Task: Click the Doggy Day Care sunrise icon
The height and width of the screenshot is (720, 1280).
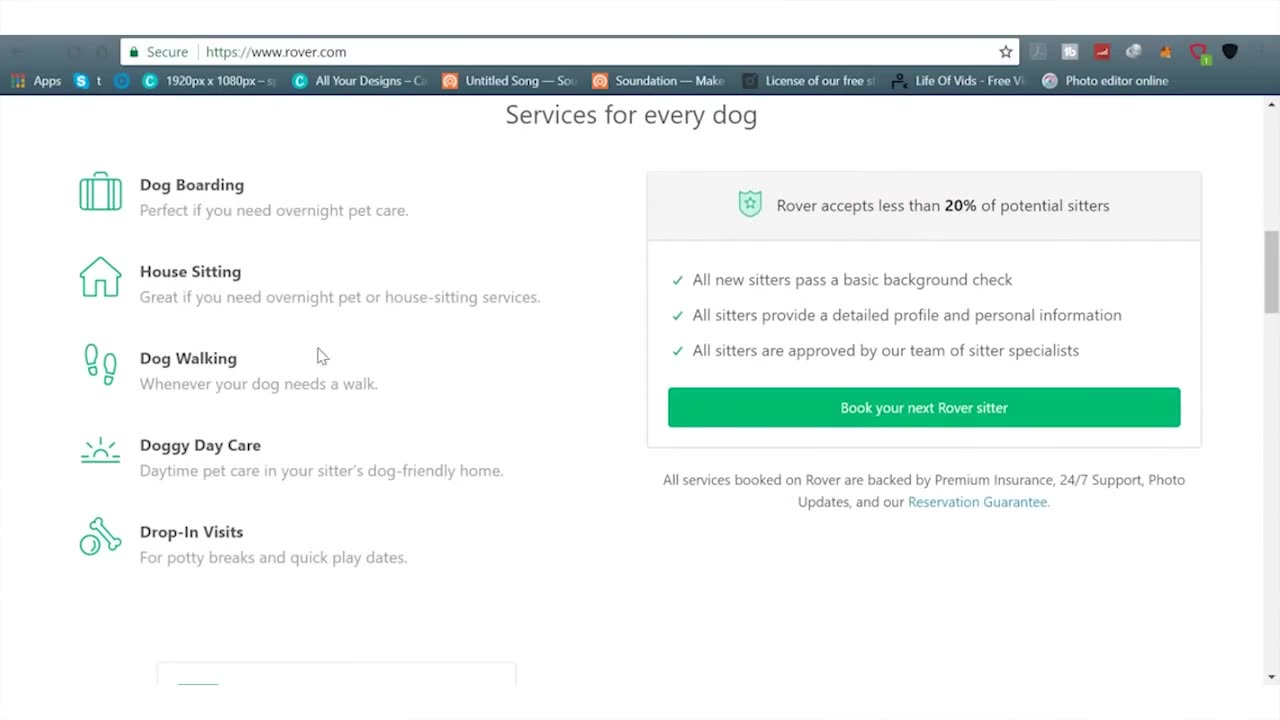Action: (100, 450)
